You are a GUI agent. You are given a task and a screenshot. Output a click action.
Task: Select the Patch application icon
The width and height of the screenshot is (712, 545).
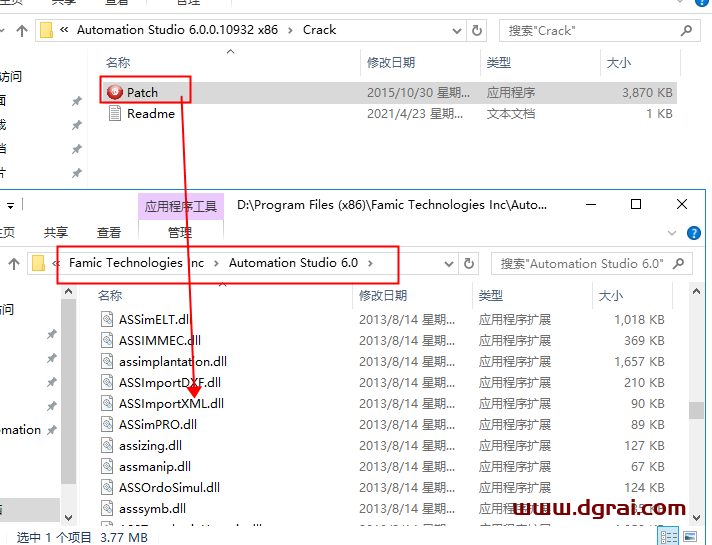click(x=115, y=92)
